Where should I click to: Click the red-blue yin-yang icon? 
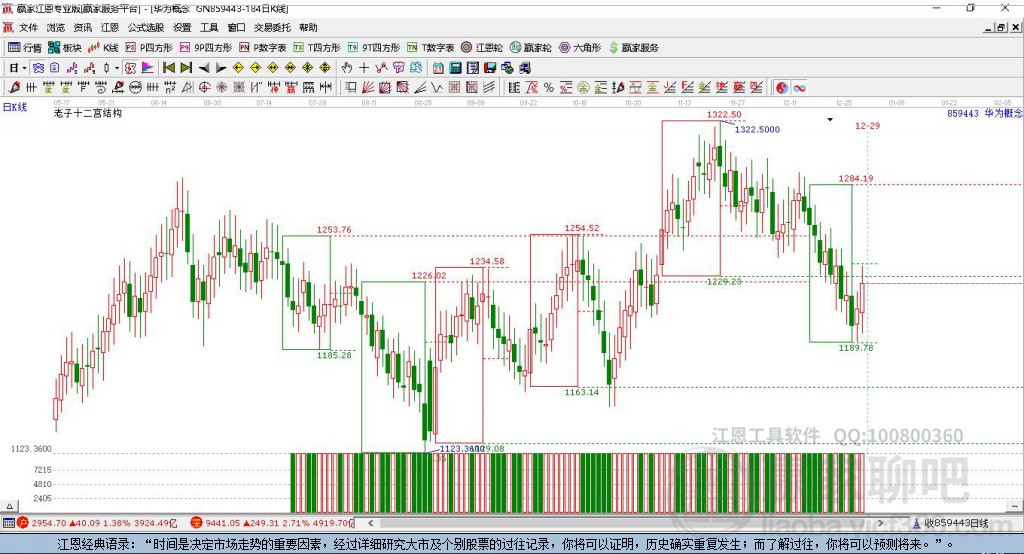[782, 88]
